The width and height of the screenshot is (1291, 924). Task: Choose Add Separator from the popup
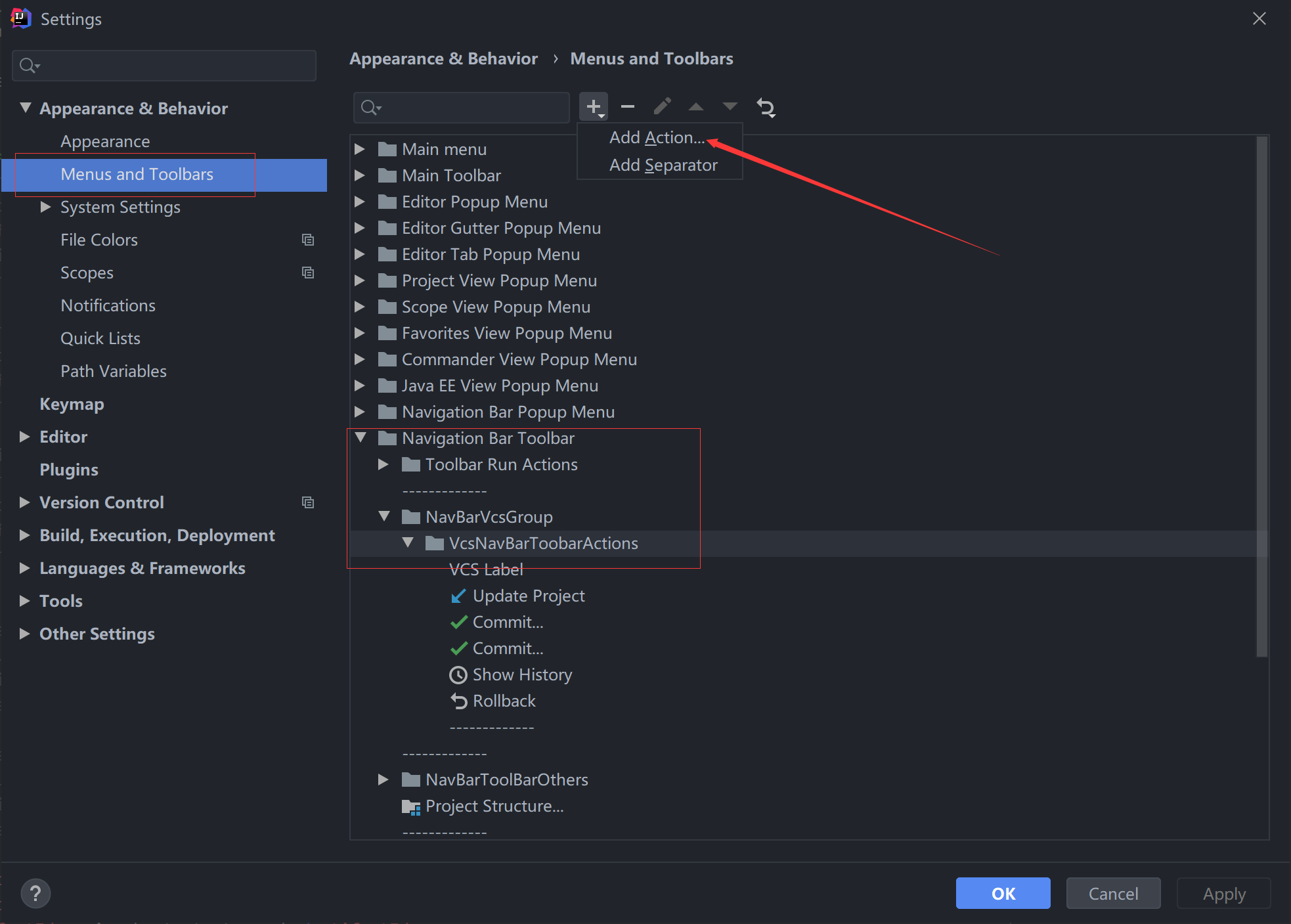(x=663, y=165)
